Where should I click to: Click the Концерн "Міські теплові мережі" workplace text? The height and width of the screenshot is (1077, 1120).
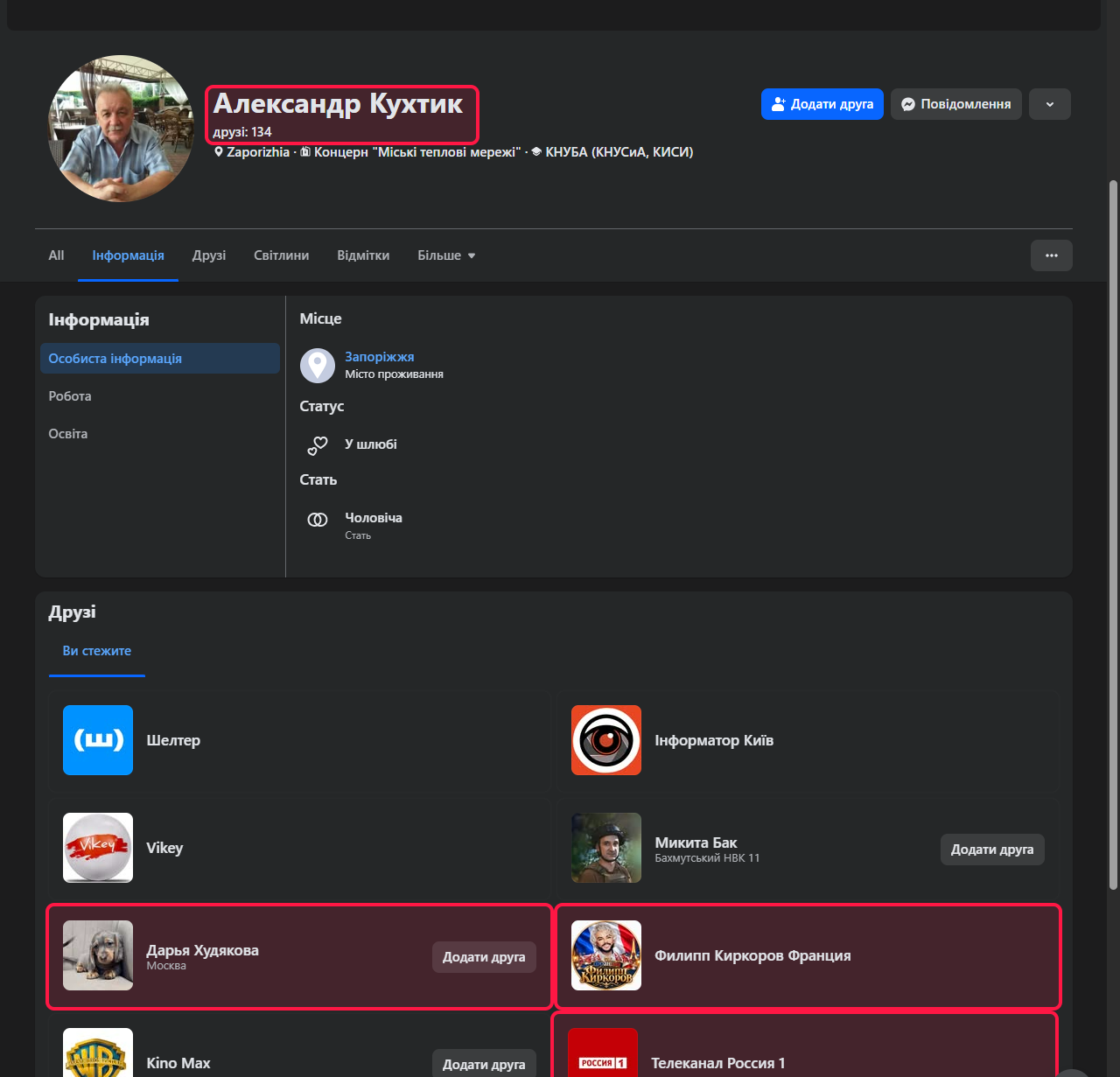tap(417, 152)
